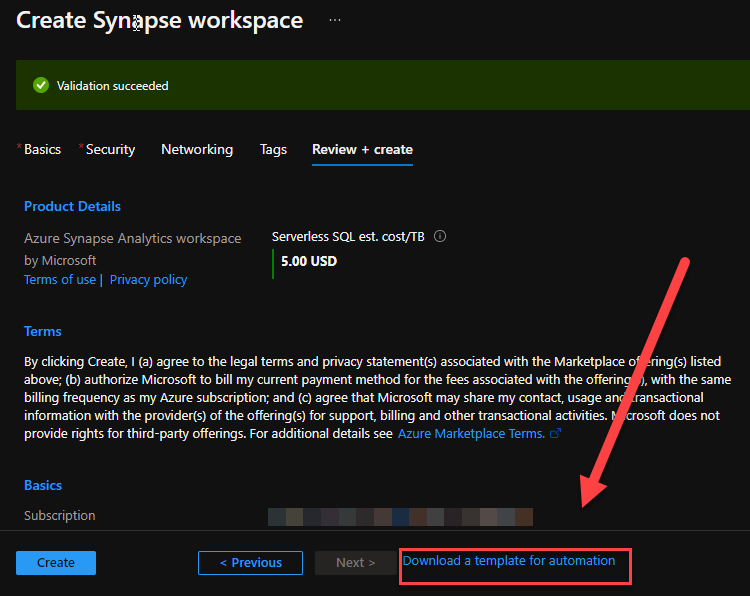Click the Product Details heading
This screenshot has width=750, height=596.
pyautogui.click(x=72, y=206)
